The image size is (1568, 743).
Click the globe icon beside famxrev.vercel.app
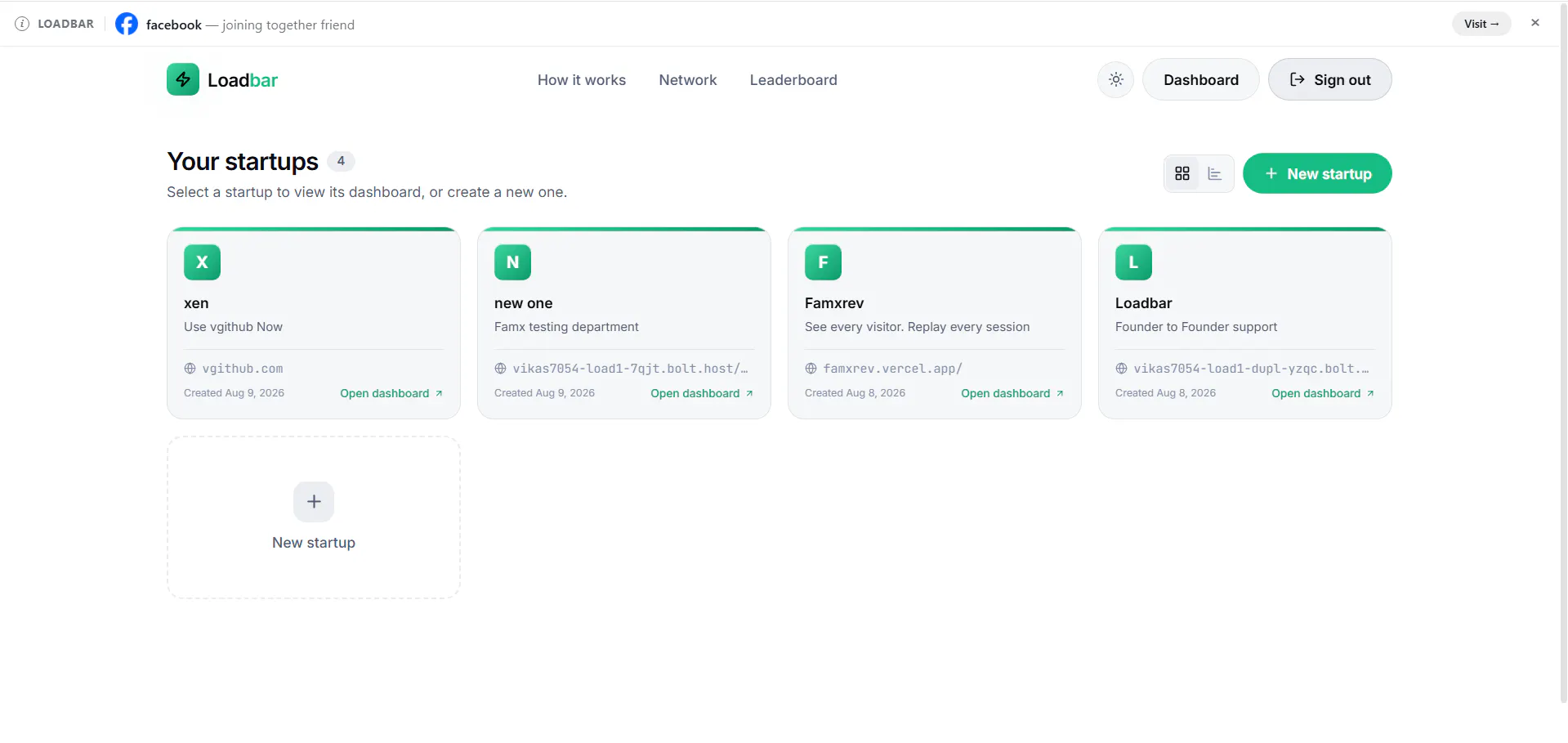811,369
